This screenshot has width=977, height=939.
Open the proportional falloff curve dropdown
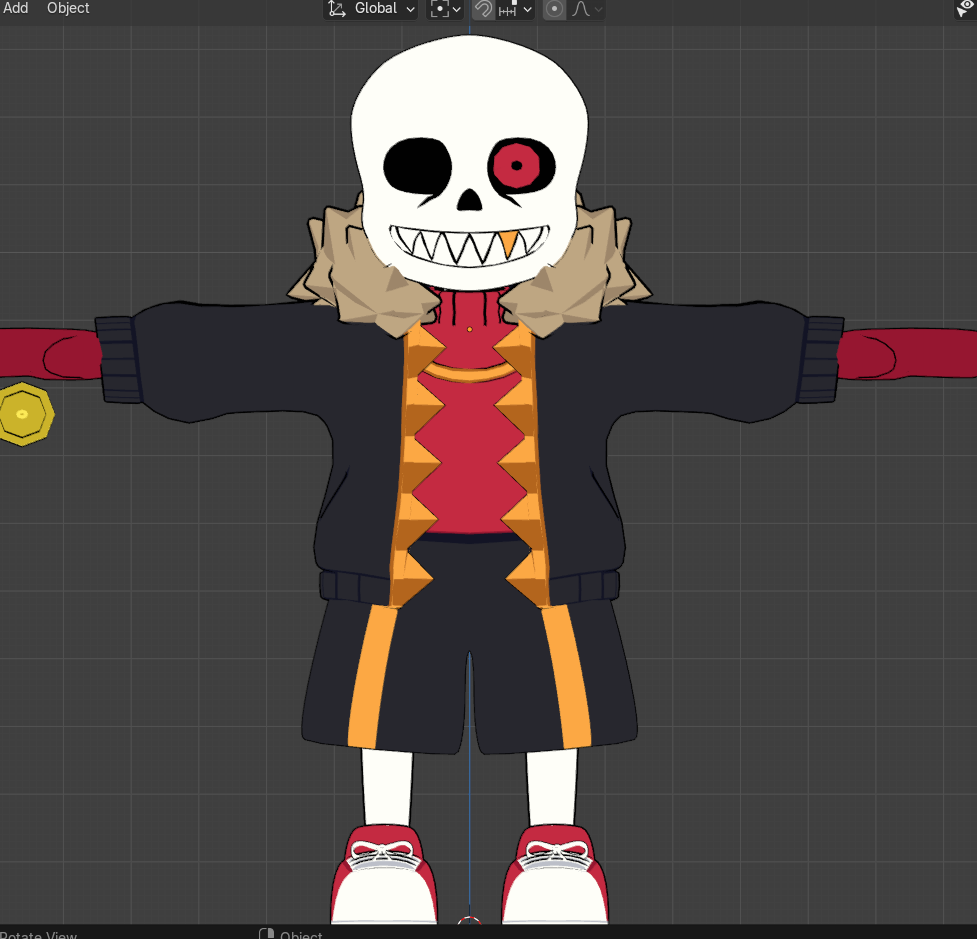point(586,9)
